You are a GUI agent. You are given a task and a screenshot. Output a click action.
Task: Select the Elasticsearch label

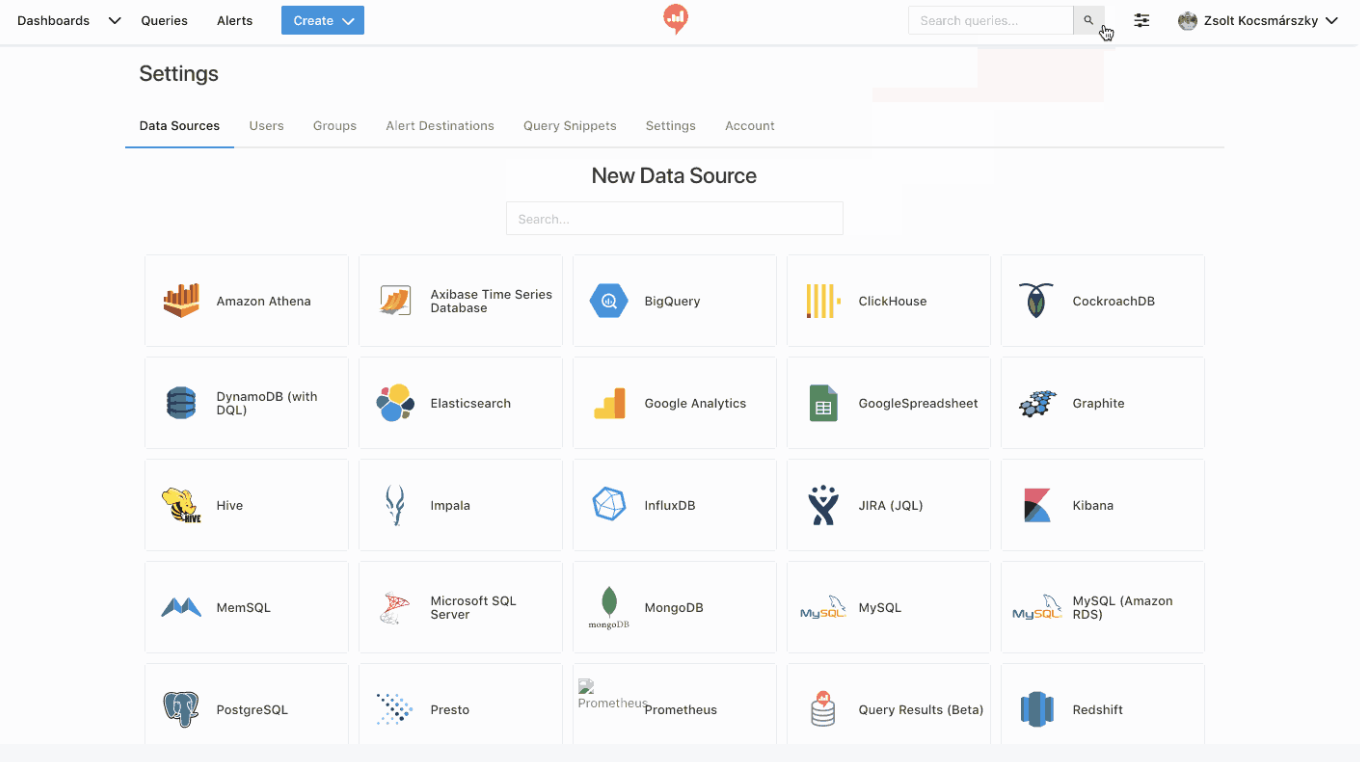coord(470,403)
